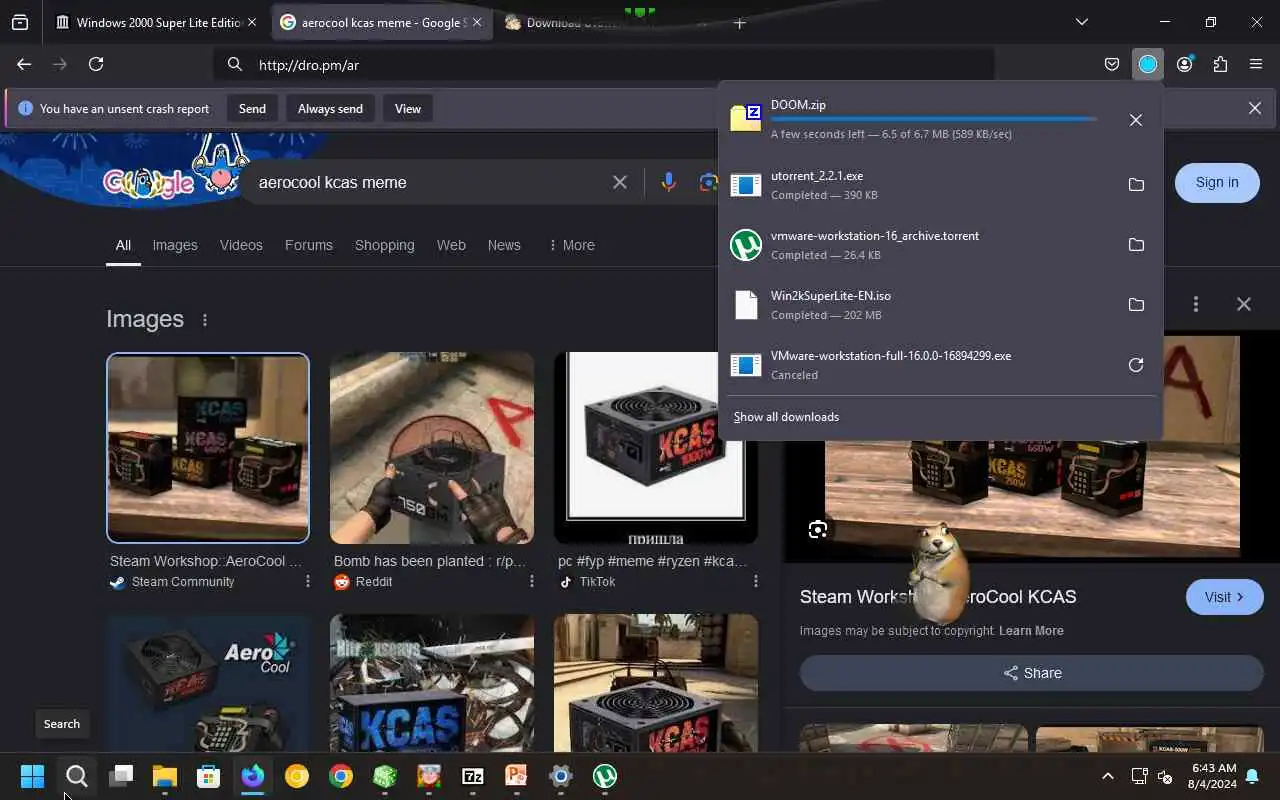Open File Explorer from taskbar

164,776
